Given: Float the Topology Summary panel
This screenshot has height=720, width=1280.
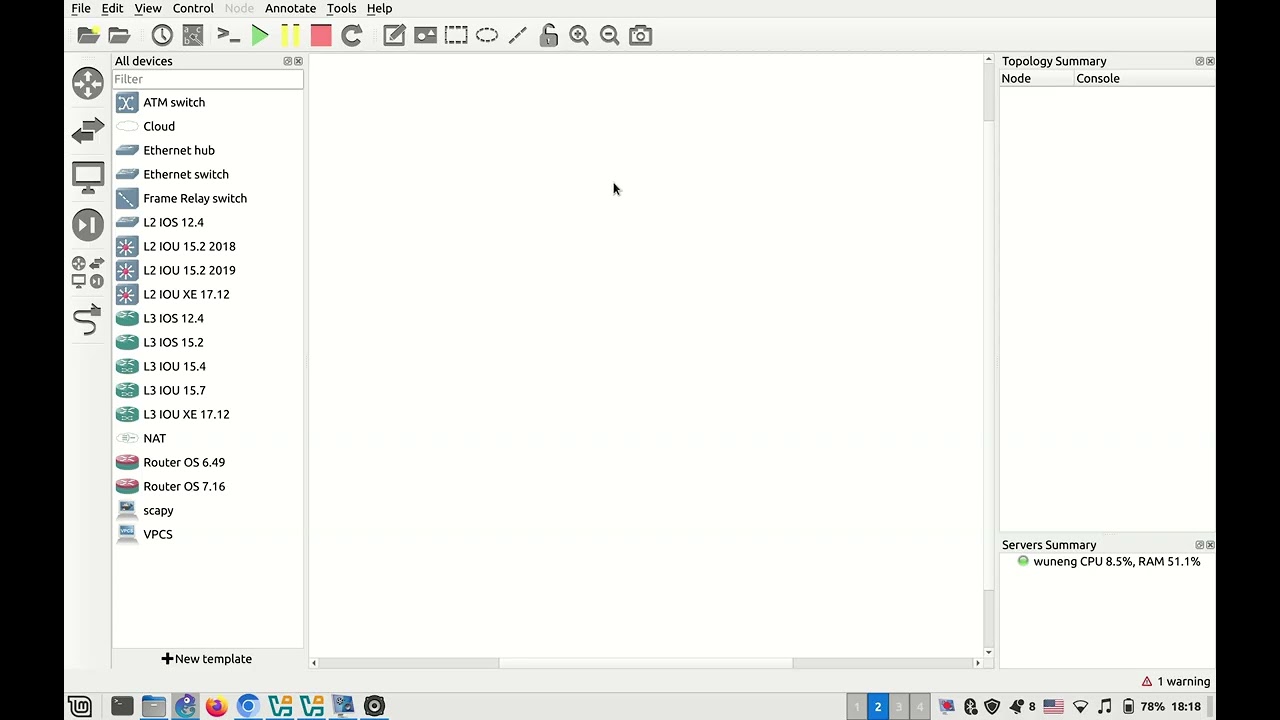Looking at the screenshot, I should [x=1200, y=61].
